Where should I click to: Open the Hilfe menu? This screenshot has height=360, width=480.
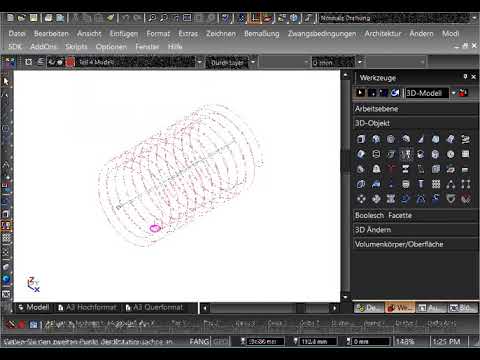pyautogui.click(x=175, y=47)
